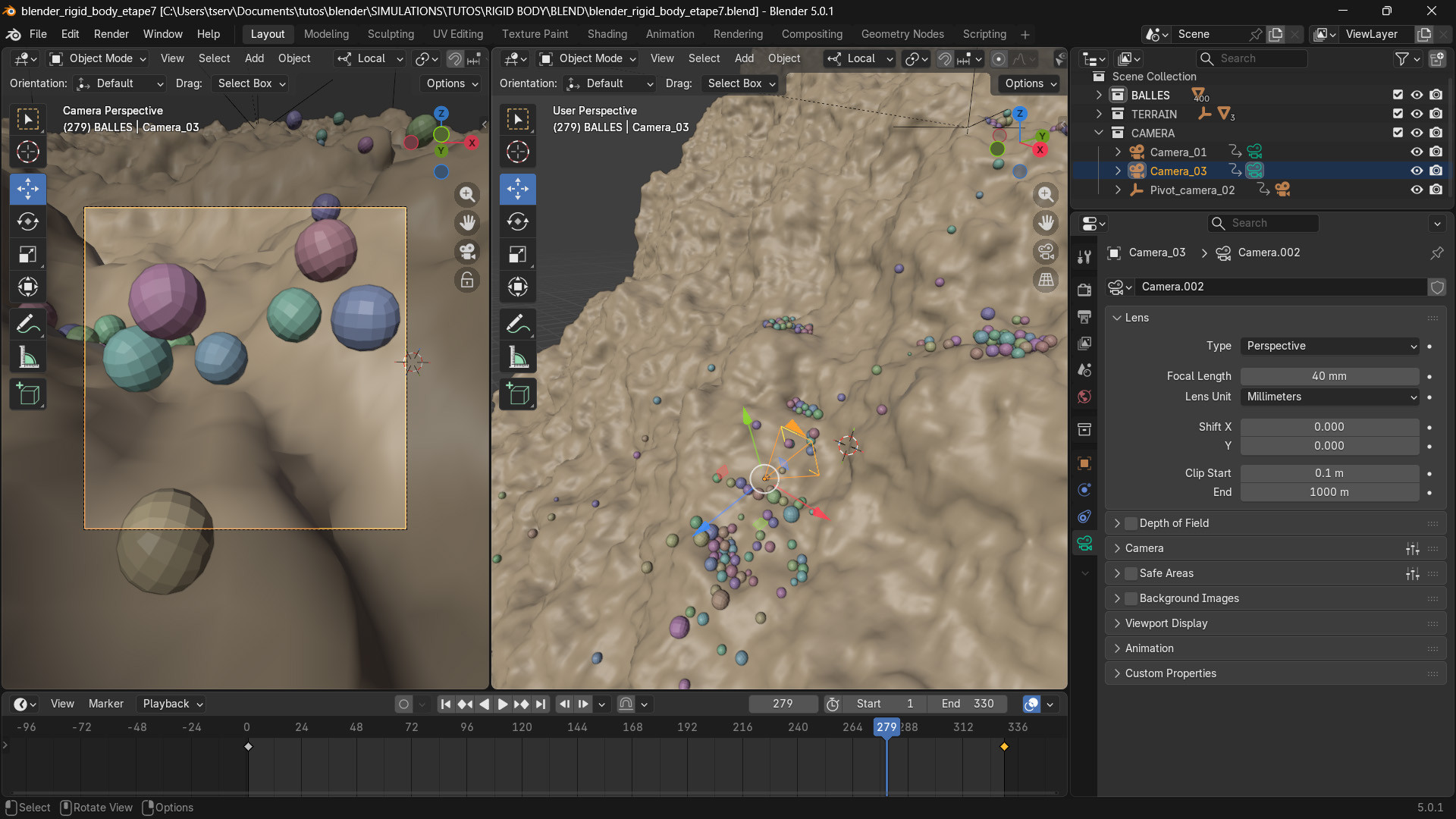Enable the Depth of Field checkbox
The width and height of the screenshot is (1456, 819).
pos(1131,523)
